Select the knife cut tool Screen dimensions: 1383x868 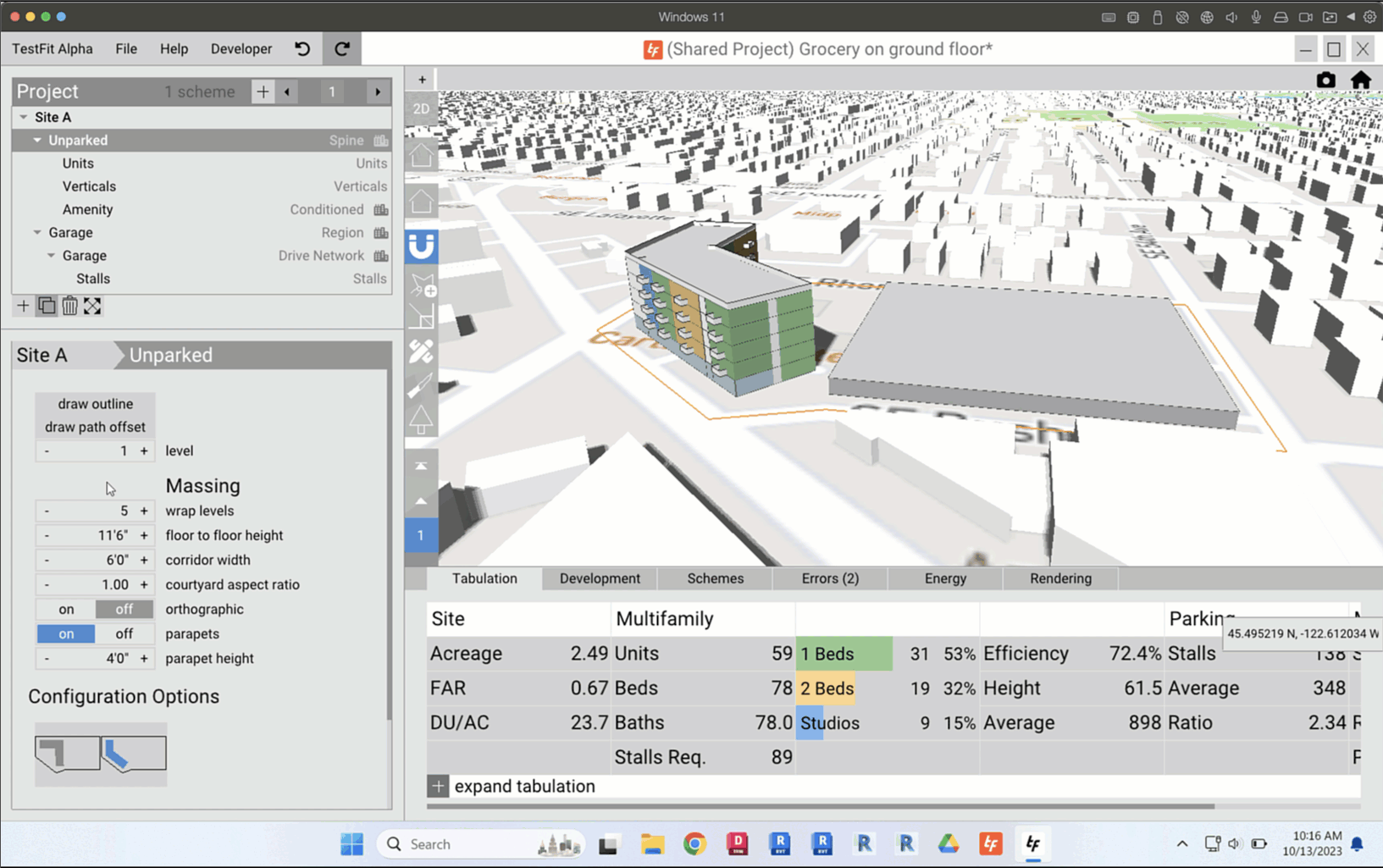pos(421,386)
